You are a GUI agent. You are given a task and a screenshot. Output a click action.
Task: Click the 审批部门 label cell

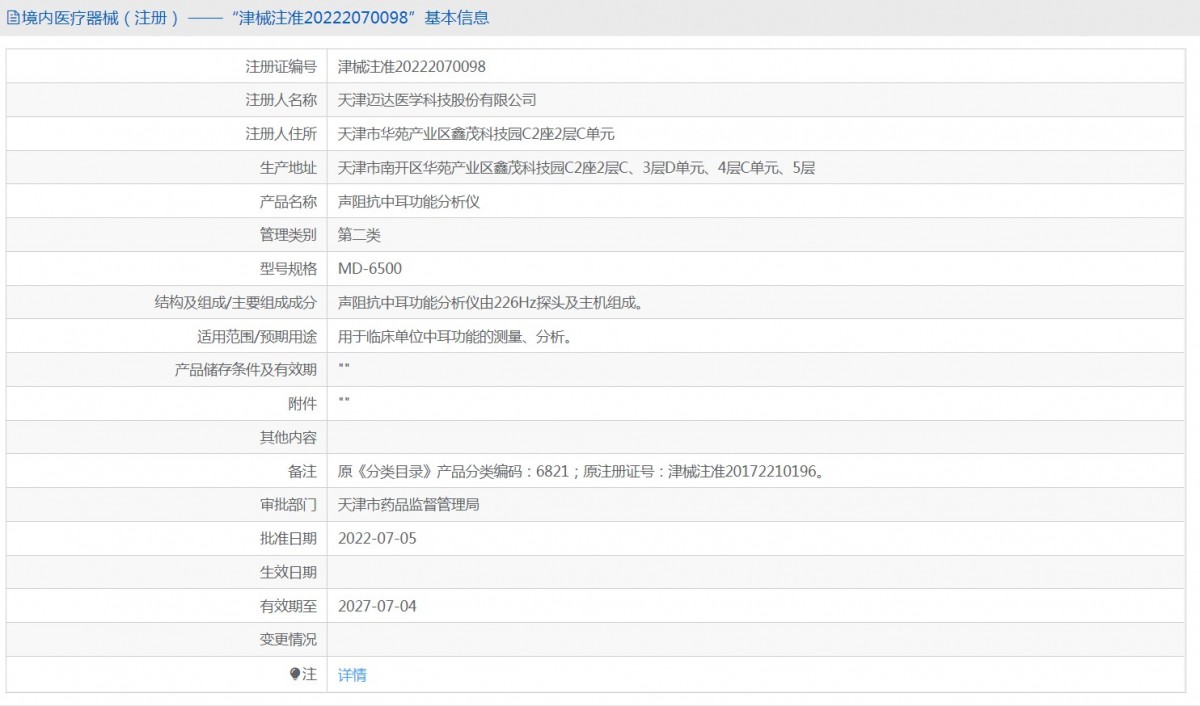167,505
